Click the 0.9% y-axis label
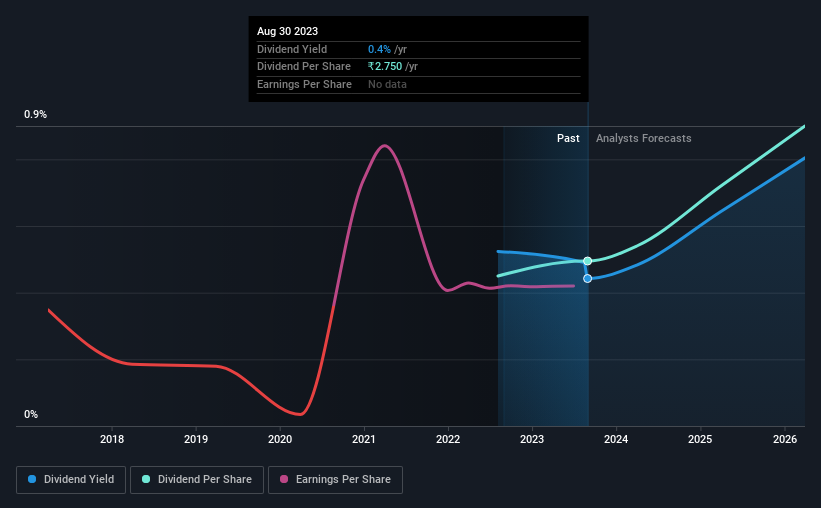This screenshot has height=508, width=821. (x=36, y=114)
